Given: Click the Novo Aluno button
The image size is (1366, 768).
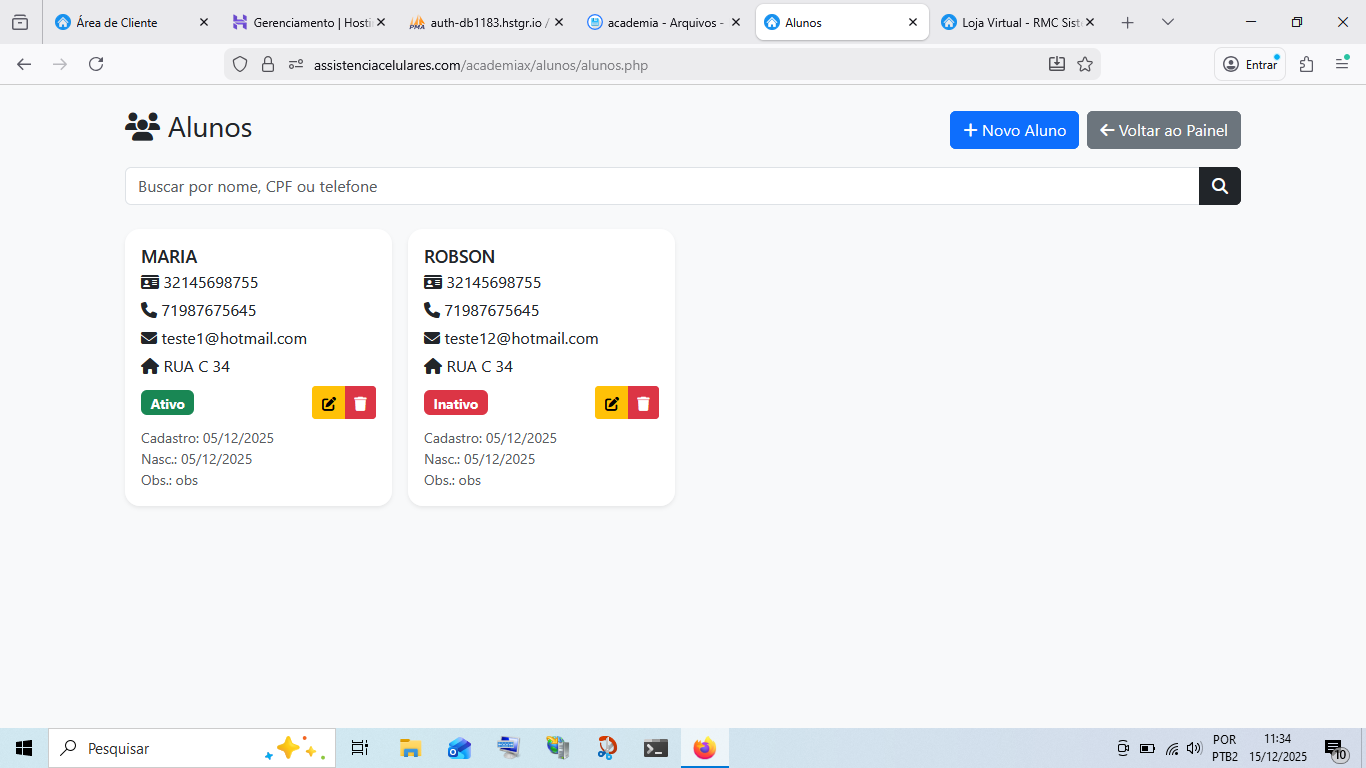Looking at the screenshot, I should pos(1014,130).
